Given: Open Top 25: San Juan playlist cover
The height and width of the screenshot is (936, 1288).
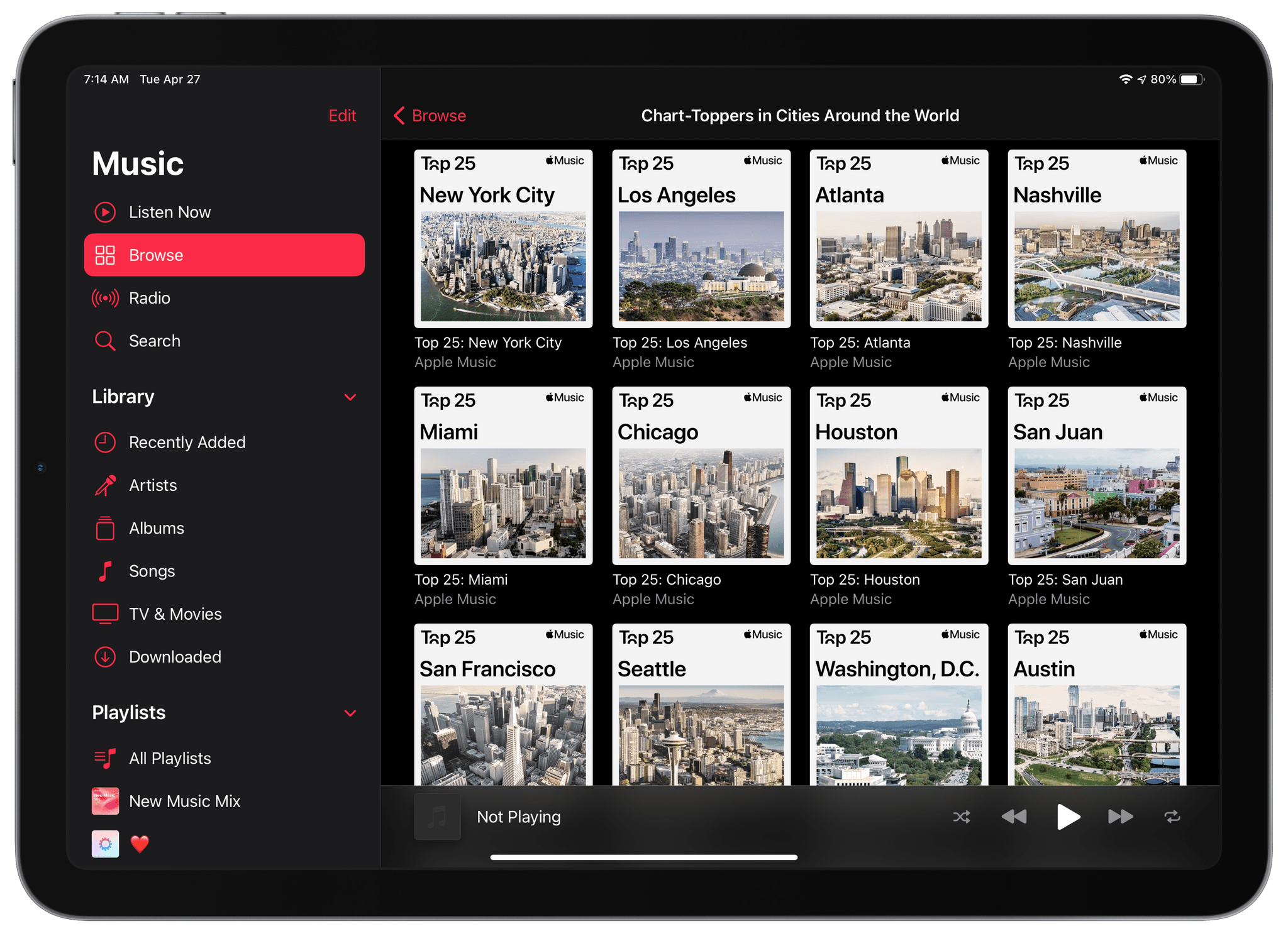Looking at the screenshot, I should [1097, 476].
